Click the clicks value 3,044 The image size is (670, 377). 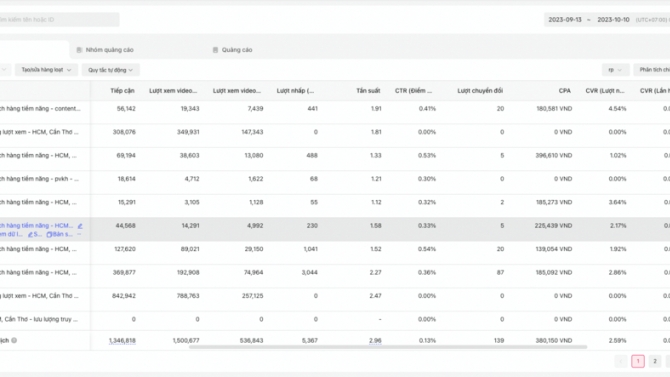[x=309, y=272]
